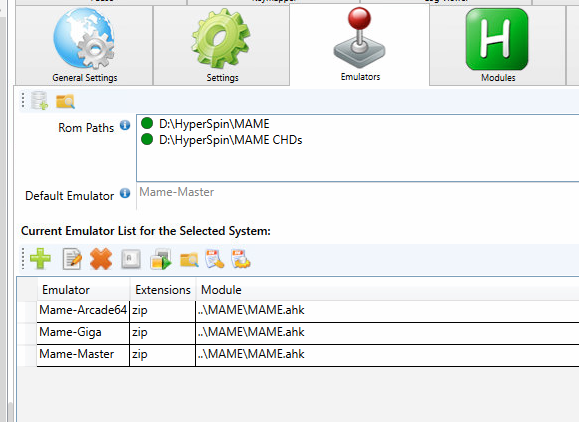Click the document with magnifier icon
579x422 pixels.
[x=215, y=259]
